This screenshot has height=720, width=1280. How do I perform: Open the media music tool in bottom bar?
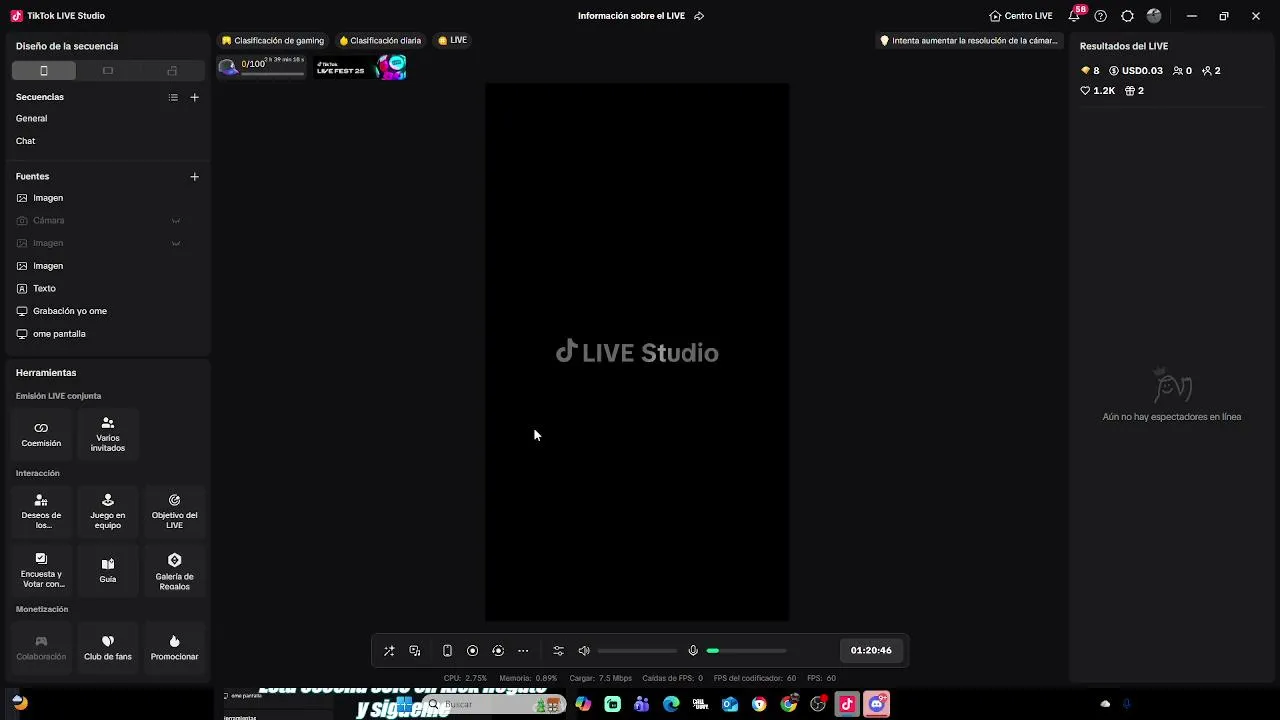coord(415,651)
